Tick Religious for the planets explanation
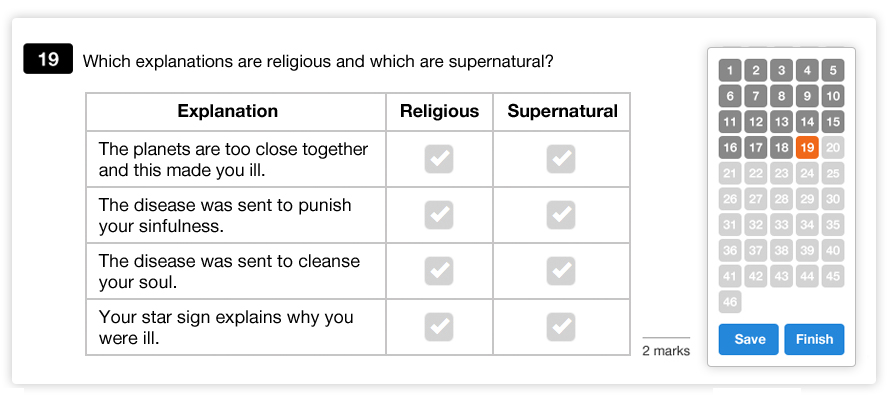 439,159
